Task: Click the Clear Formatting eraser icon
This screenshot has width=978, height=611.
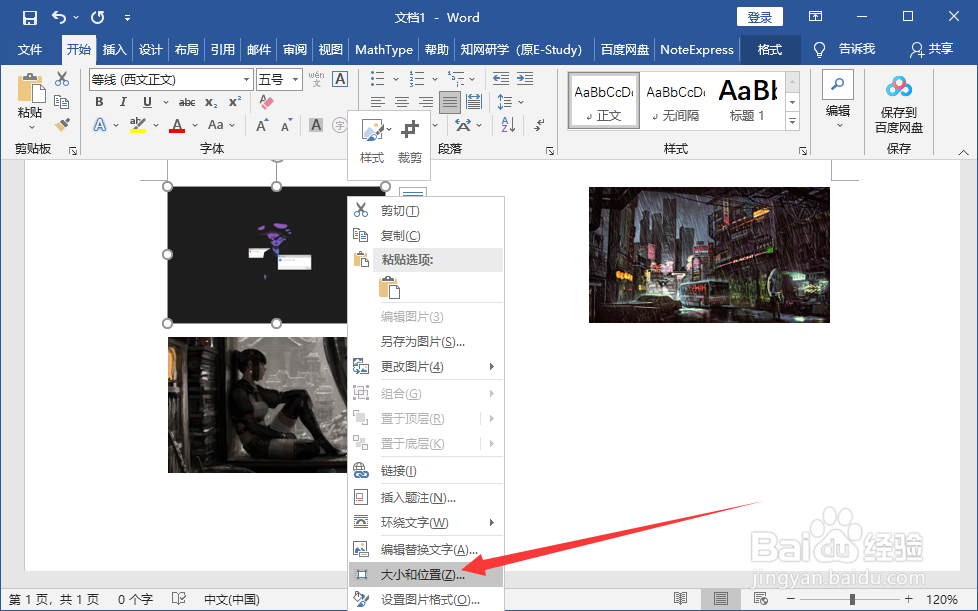Action: point(266,102)
